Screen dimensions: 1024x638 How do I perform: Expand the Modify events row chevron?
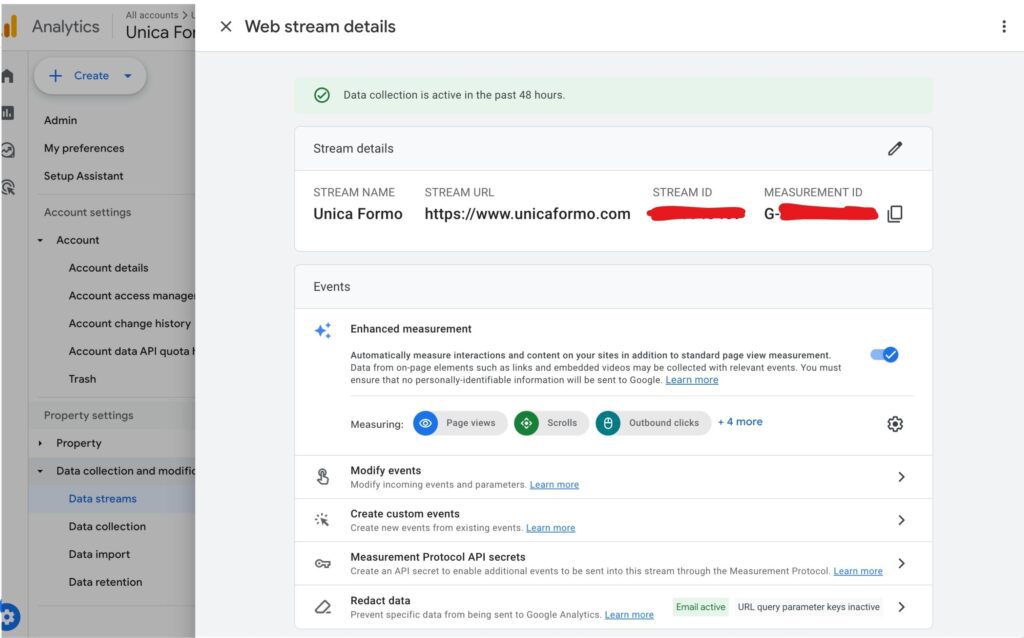point(900,477)
